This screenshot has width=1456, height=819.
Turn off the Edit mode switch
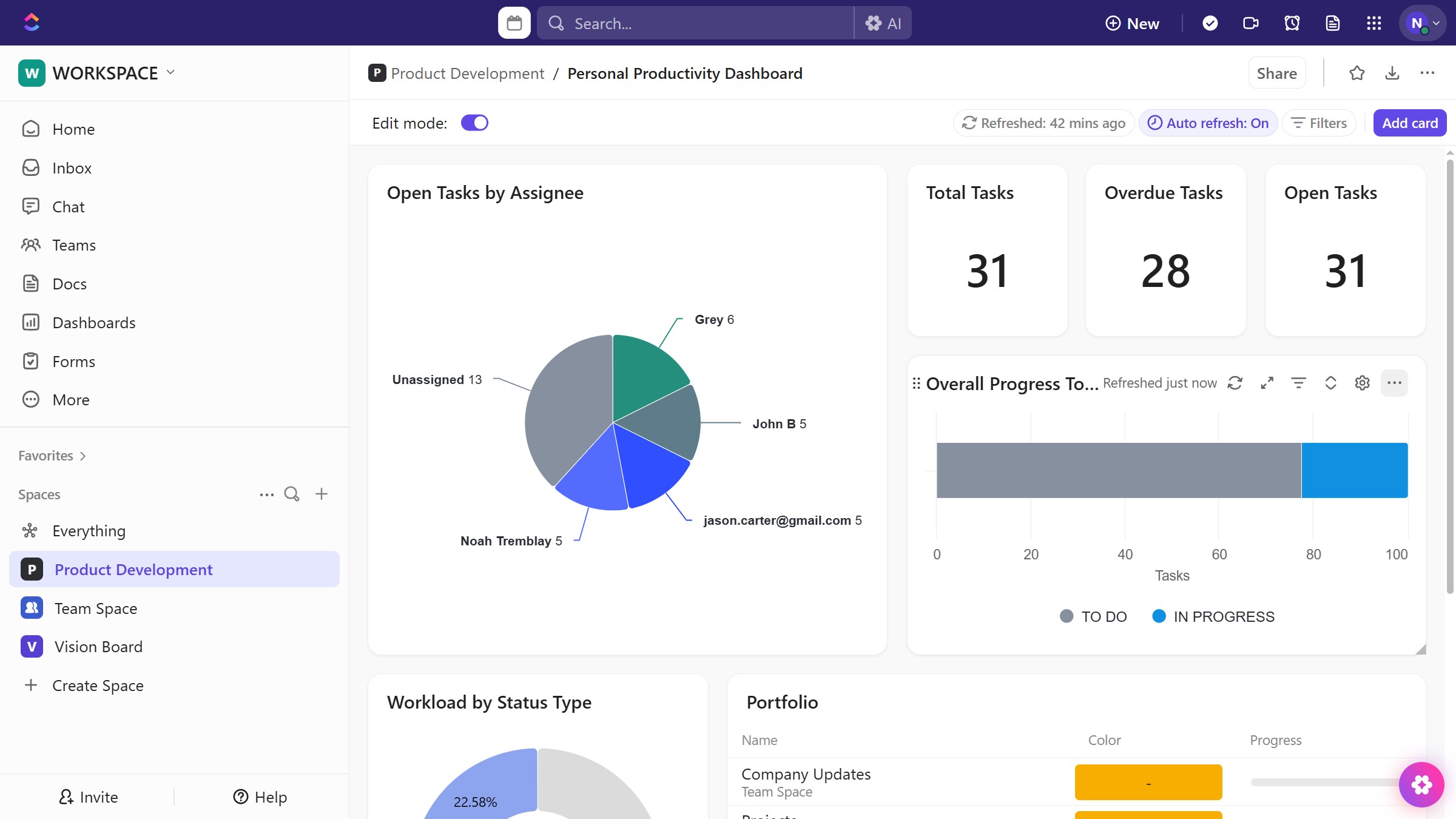(474, 123)
